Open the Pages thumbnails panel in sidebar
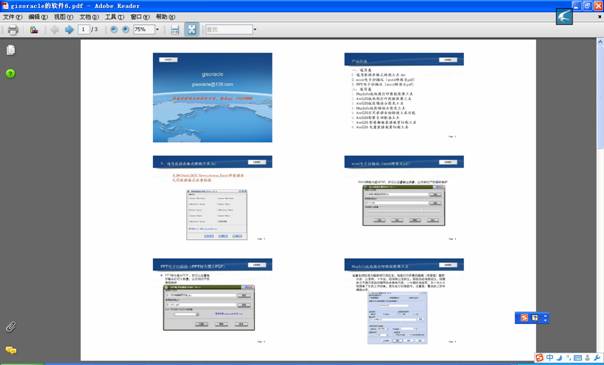 (x=10, y=50)
